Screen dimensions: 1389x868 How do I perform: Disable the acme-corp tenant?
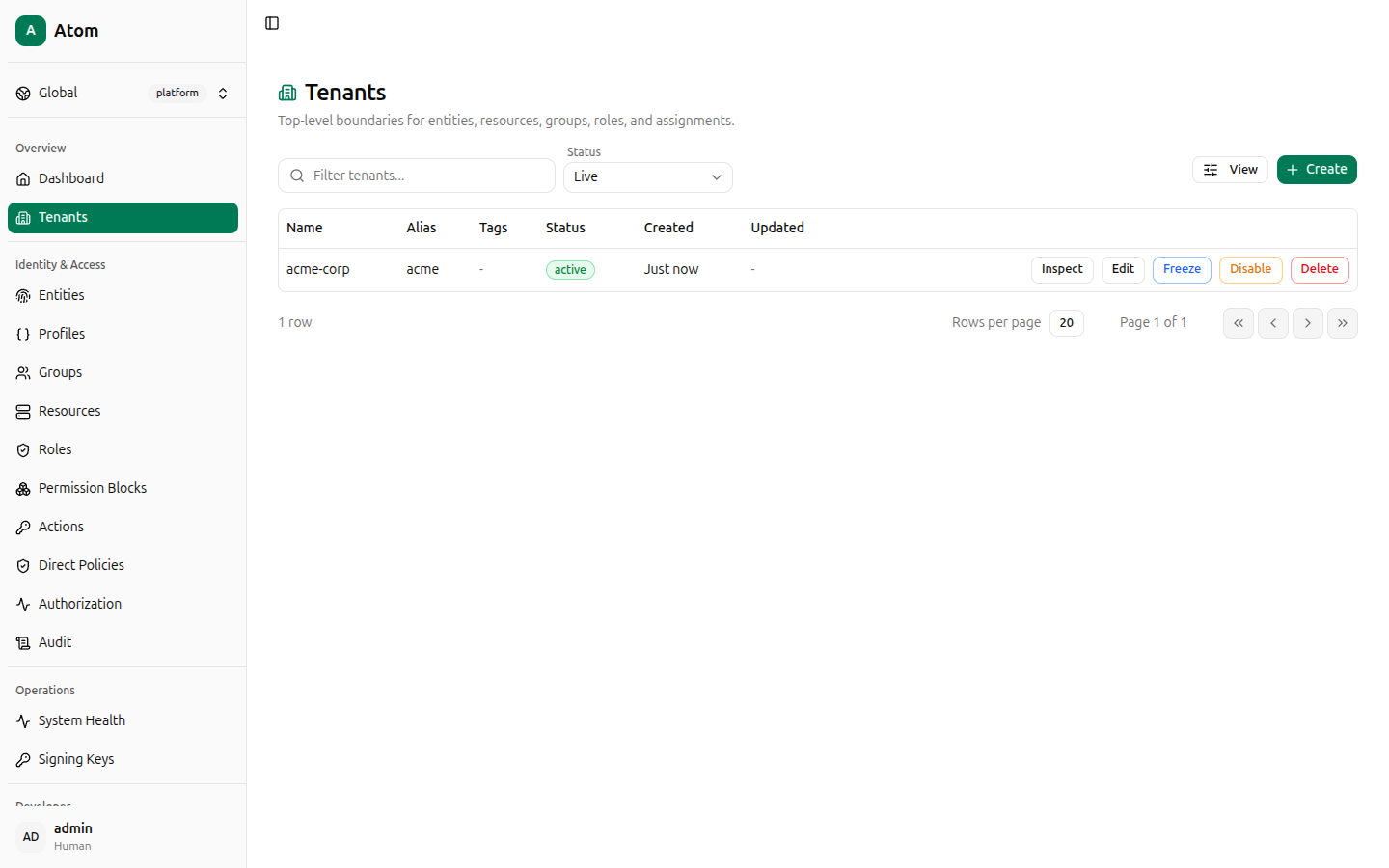pyautogui.click(x=1250, y=270)
